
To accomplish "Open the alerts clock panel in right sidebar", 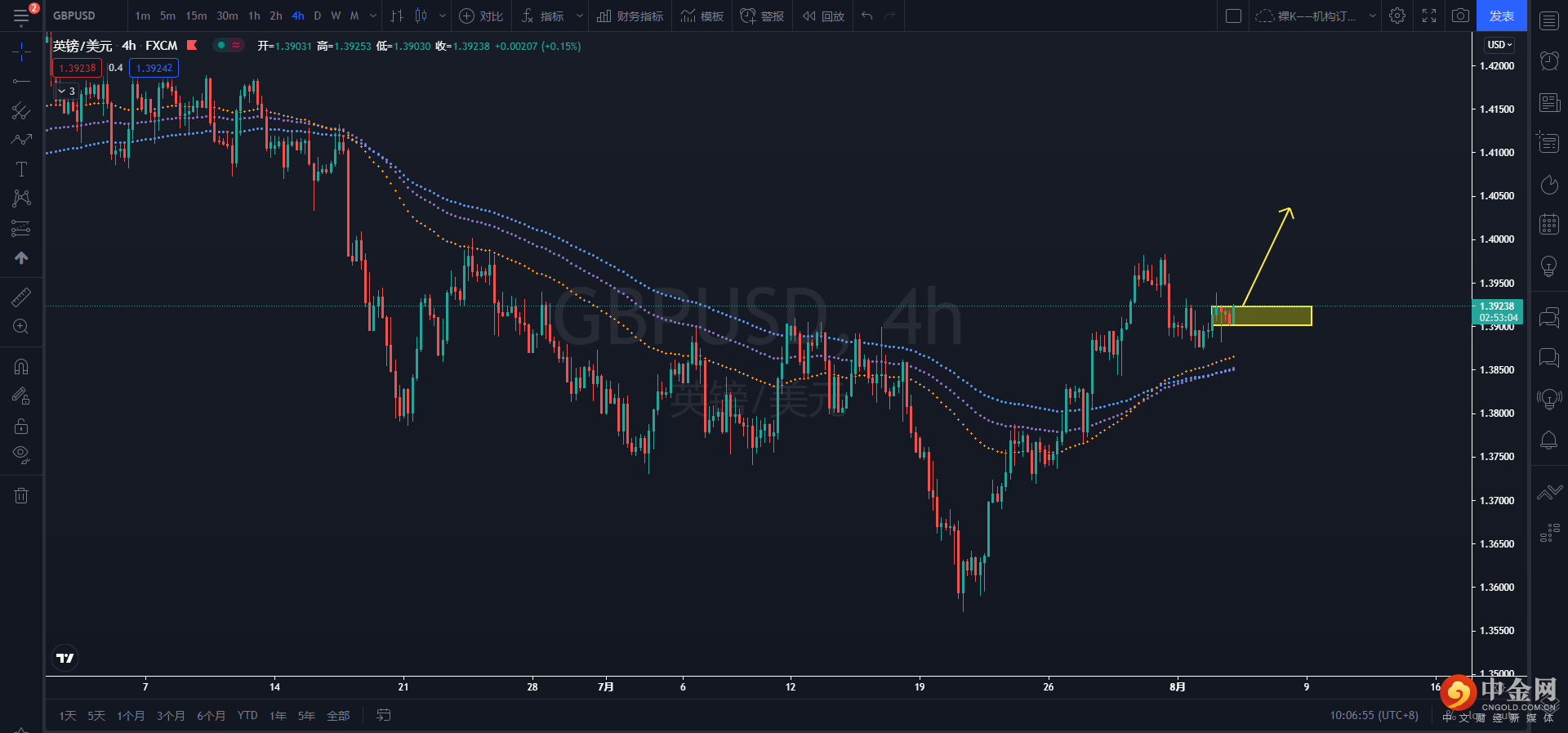I will click(1549, 60).
